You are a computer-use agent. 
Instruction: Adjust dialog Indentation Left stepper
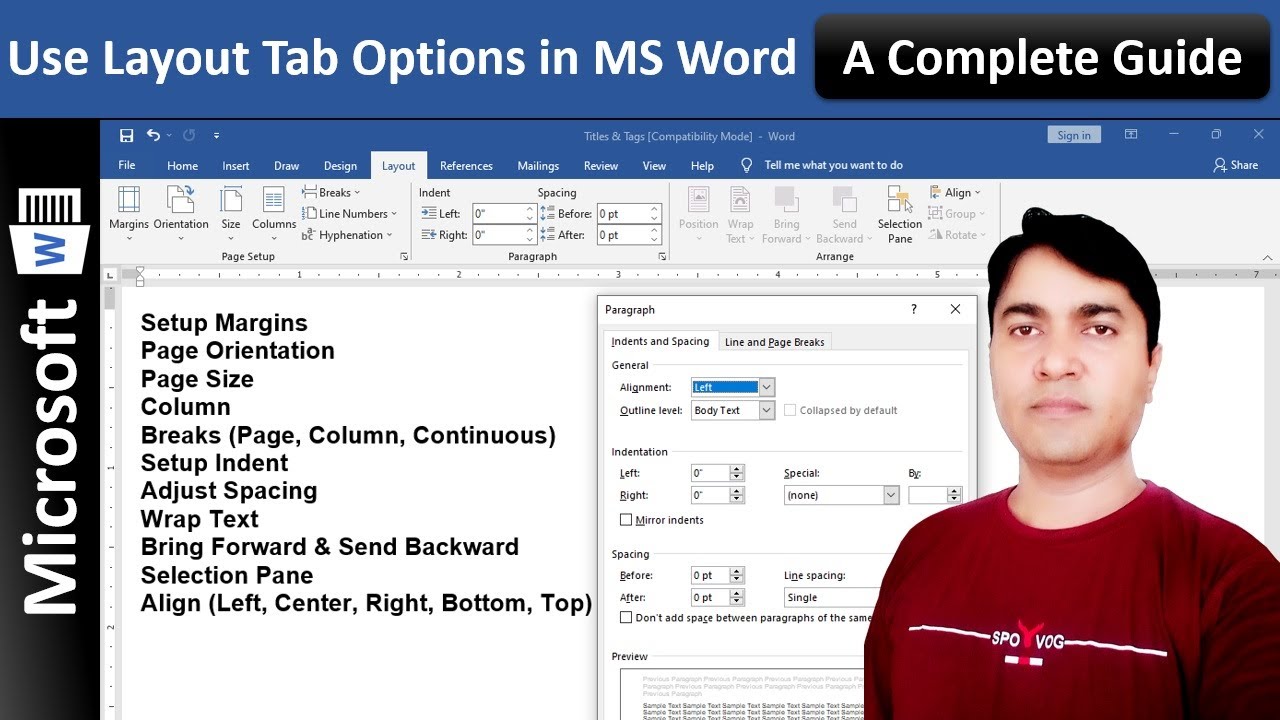tap(737, 473)
